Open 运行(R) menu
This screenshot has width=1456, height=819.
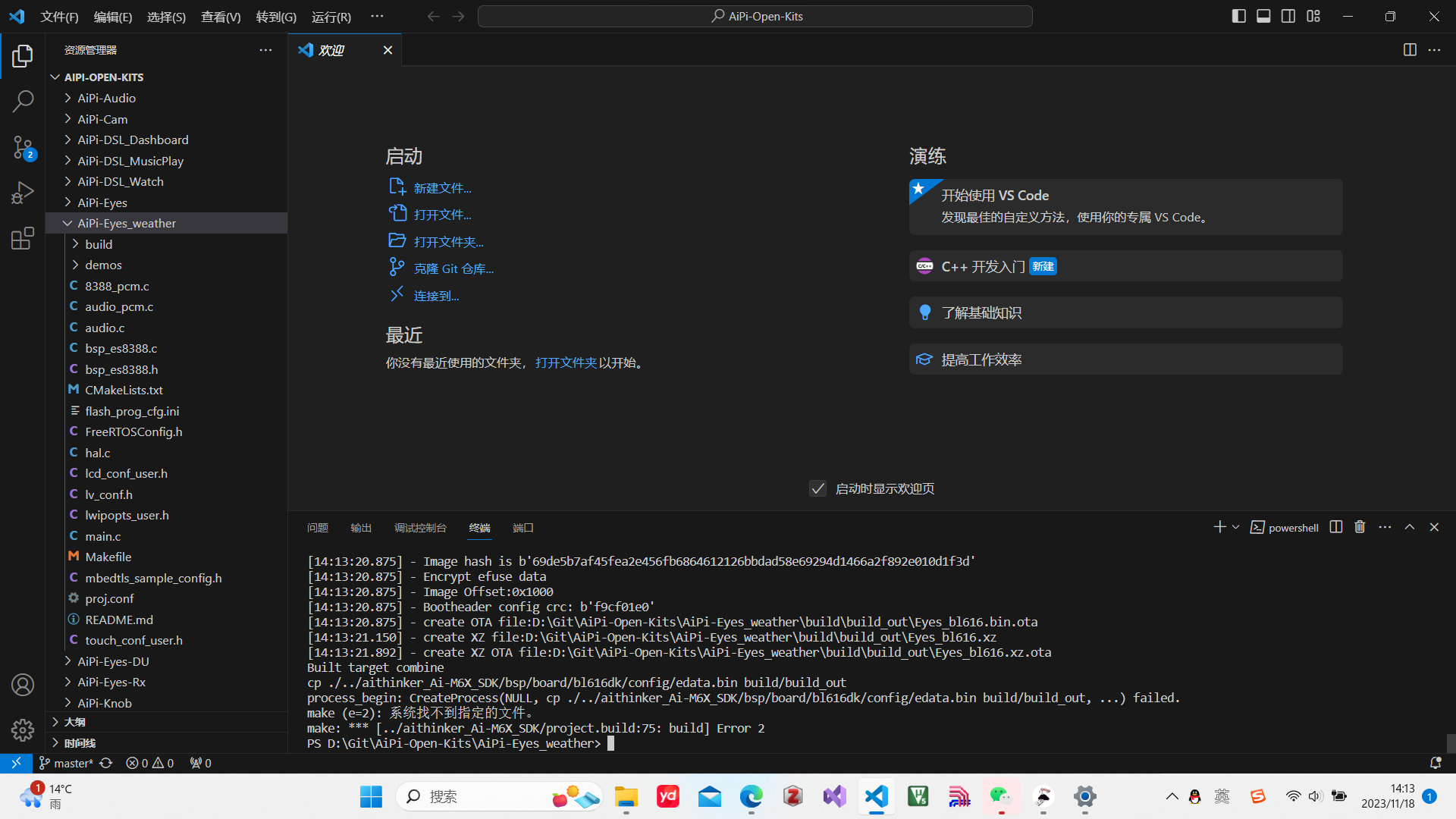331,17
